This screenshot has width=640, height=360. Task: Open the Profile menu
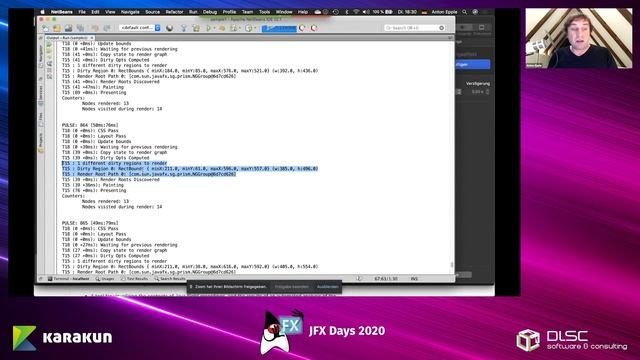point(229,12)
